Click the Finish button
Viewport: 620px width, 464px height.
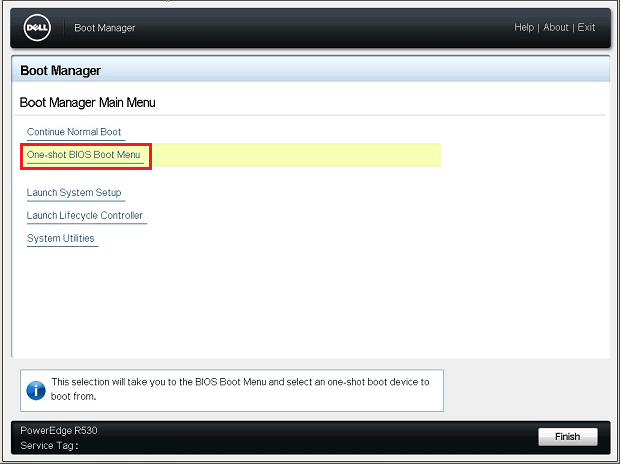coord(567,437)
